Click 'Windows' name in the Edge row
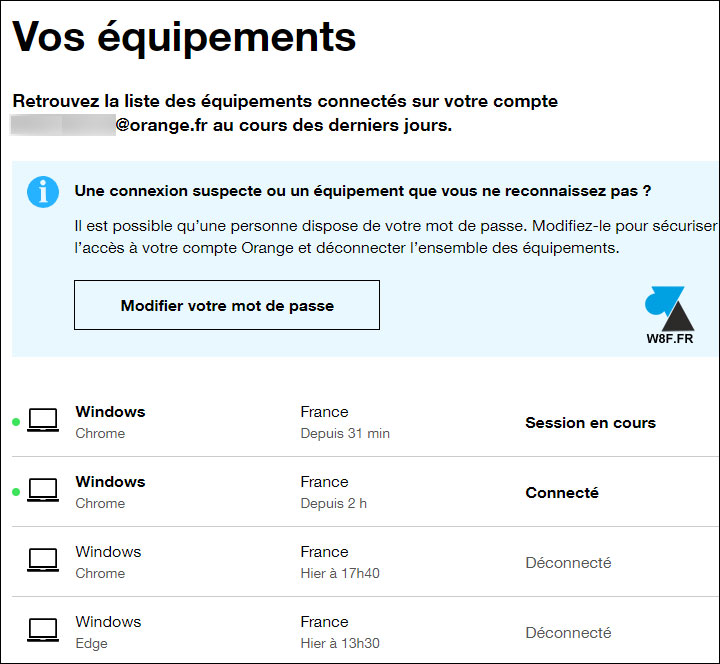720x664 pixels. pyautogui.click(x=108, y=621)
